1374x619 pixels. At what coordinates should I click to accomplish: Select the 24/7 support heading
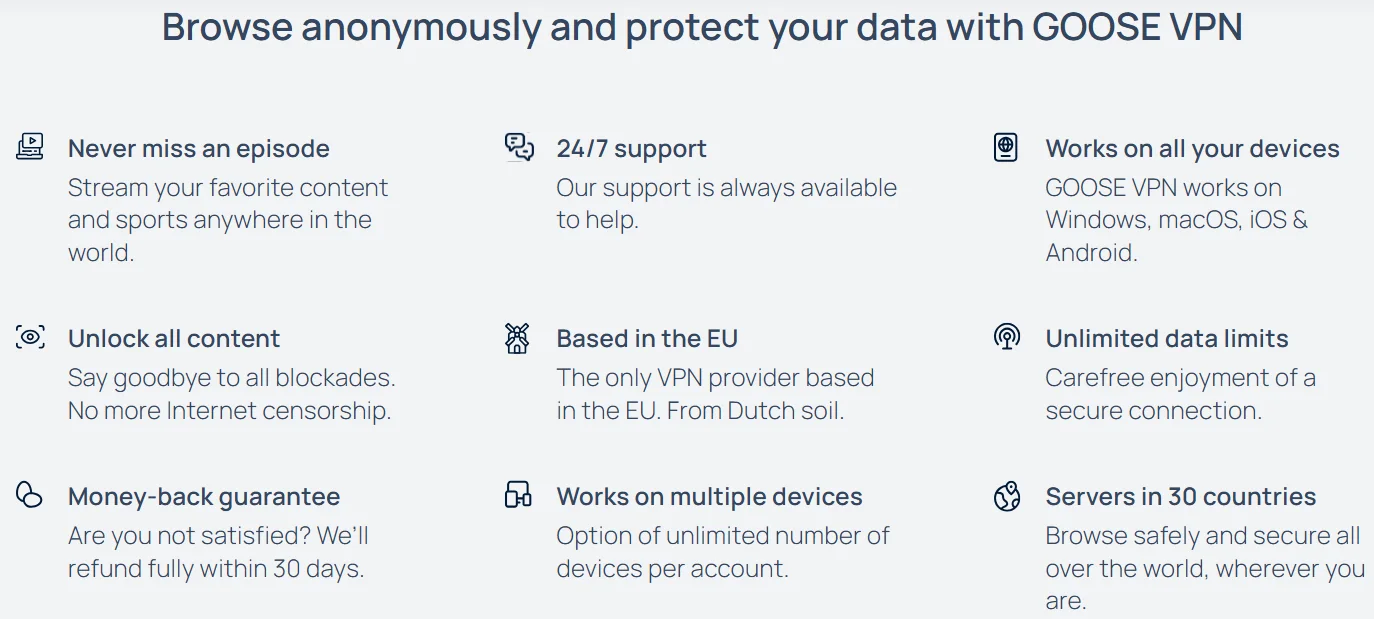tap(632, 149)
